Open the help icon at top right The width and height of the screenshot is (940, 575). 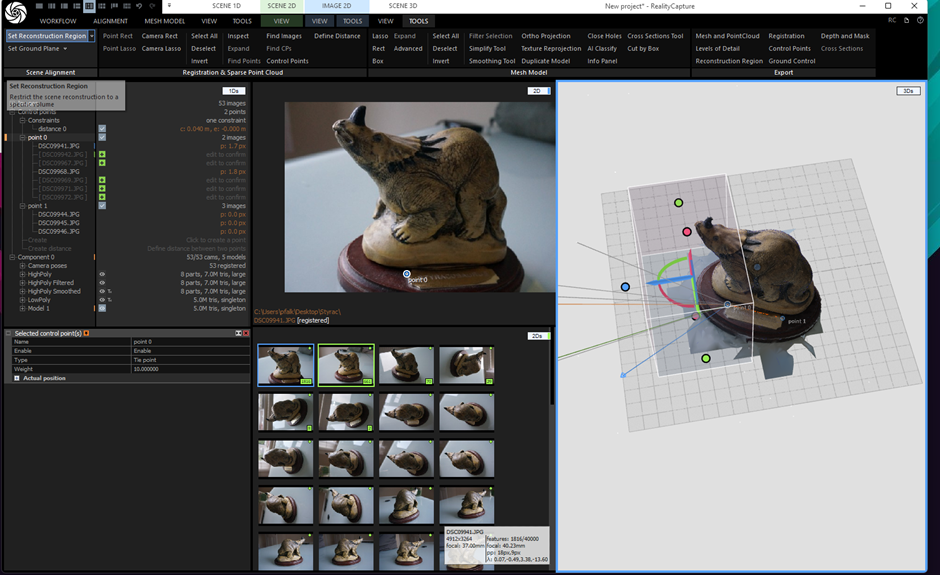point(920,20)
